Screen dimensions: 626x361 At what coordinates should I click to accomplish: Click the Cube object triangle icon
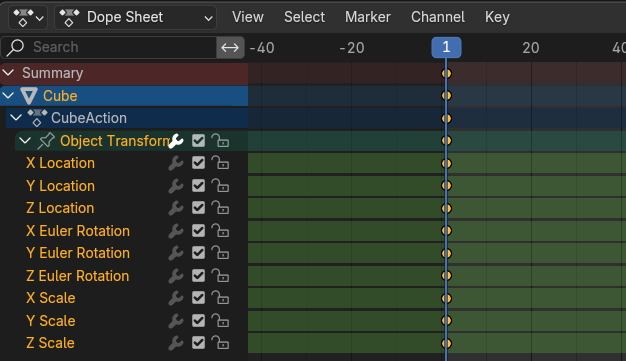[x=29, y=96]
